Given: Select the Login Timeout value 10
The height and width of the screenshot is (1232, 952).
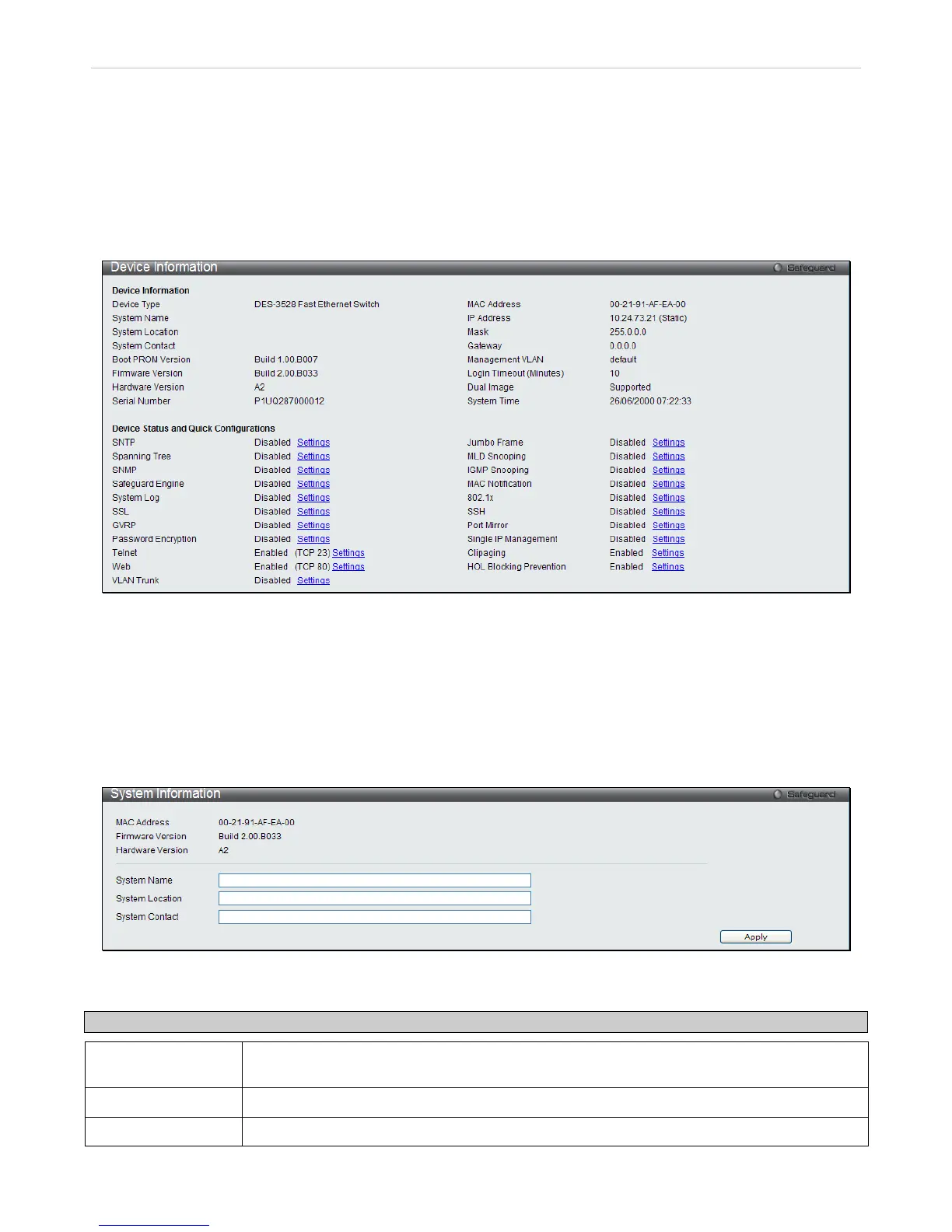Looking at the screenshot, I should (x=615, y=373).
